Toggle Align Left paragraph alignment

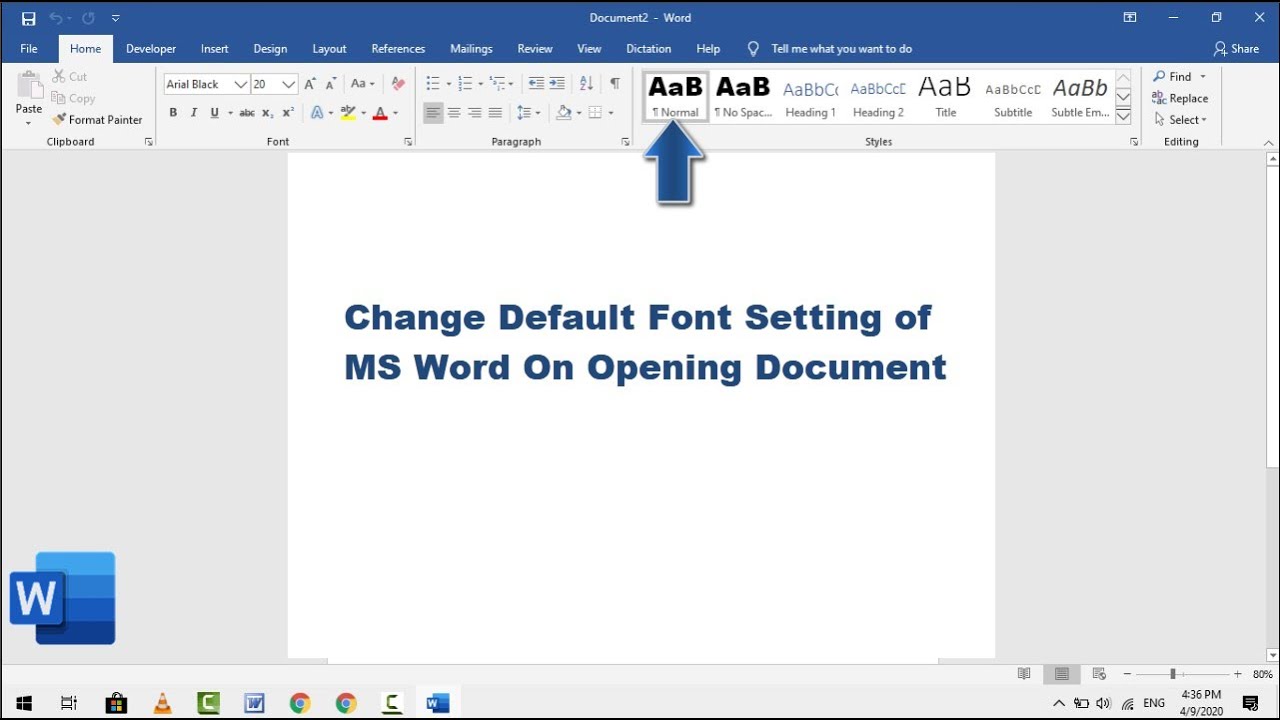[x=433, y=113]
